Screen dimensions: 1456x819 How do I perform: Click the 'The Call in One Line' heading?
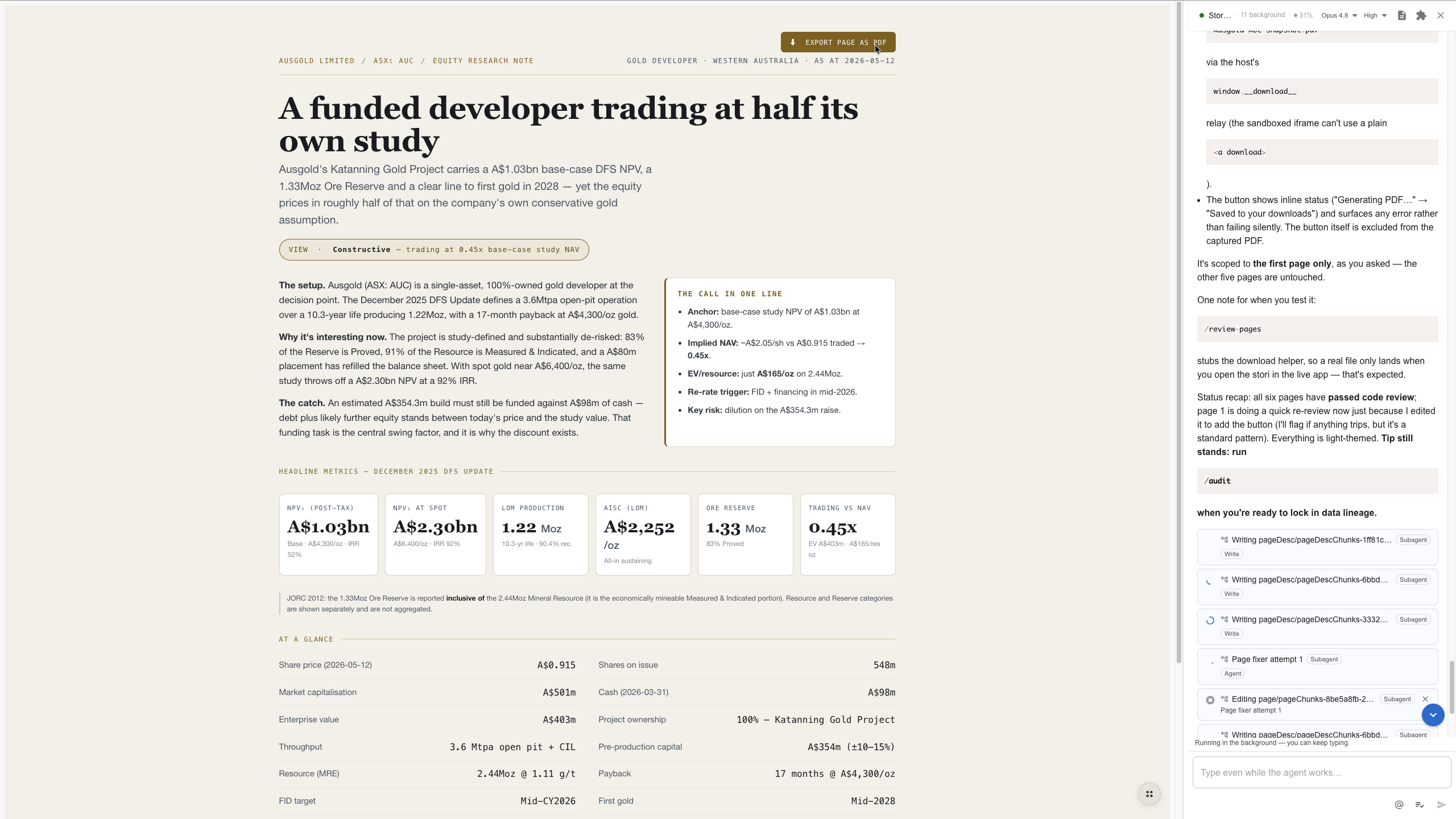730,294
